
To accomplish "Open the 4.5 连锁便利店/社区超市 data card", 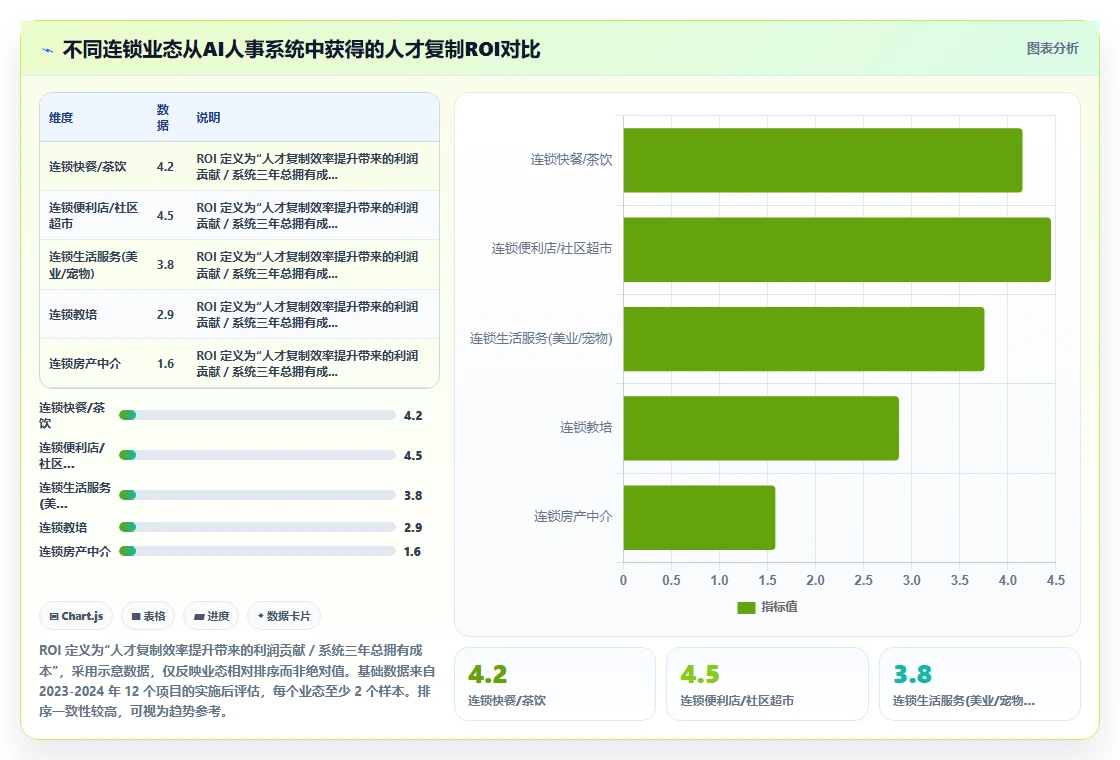I will [x=767, y=684].
